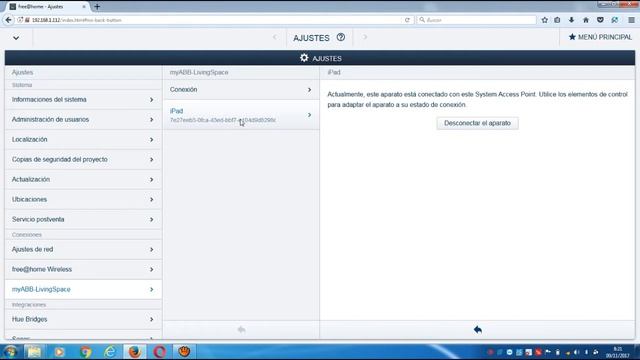Image resolution: width=640 pixels, height=360 pixels.
Task: Expand the top-left collapse chevron
Action: [x=16, y=38]
